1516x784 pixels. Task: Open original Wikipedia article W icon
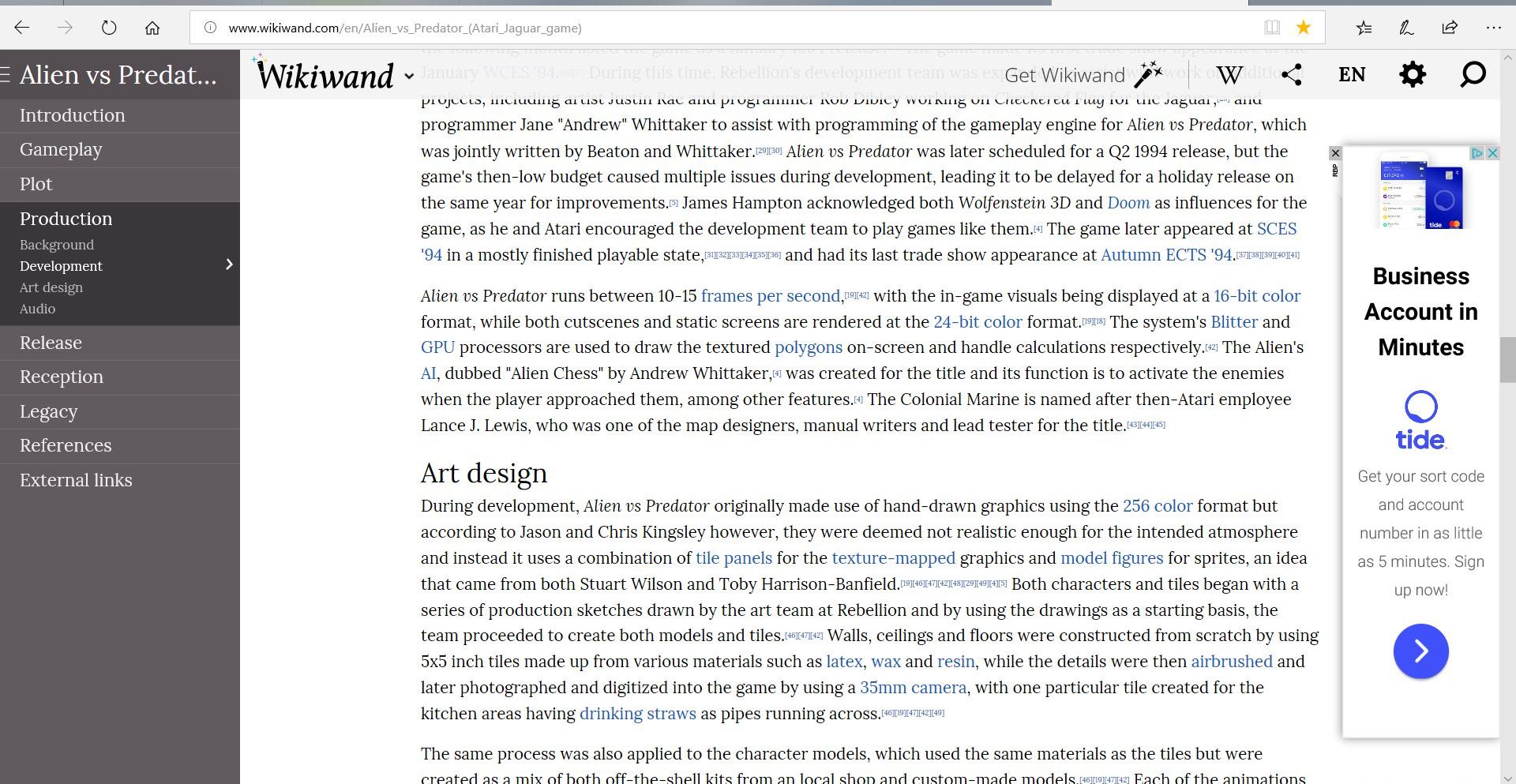(x=1229, y=75)
